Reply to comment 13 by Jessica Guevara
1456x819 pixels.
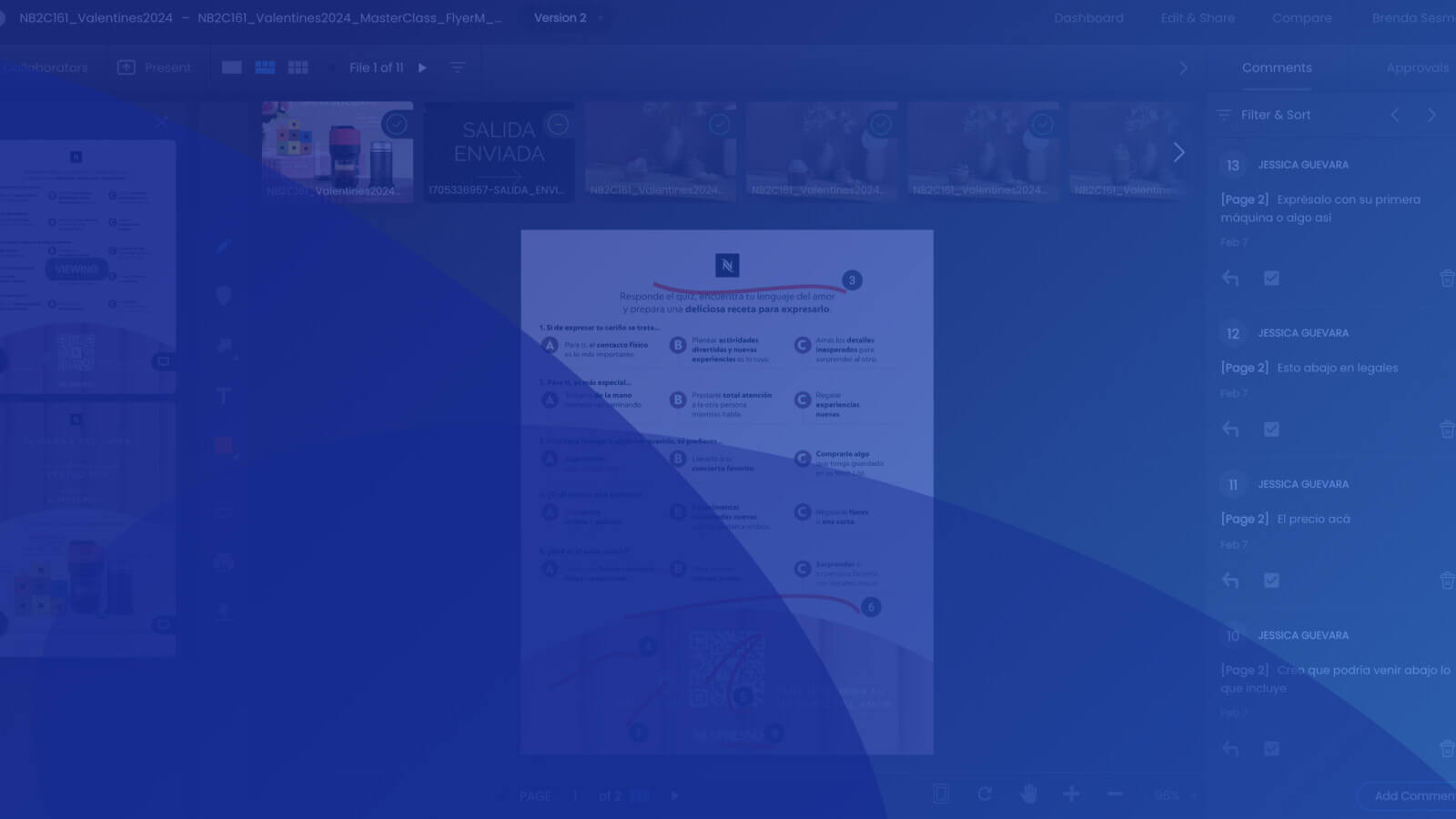click(x=1230, y=278)
